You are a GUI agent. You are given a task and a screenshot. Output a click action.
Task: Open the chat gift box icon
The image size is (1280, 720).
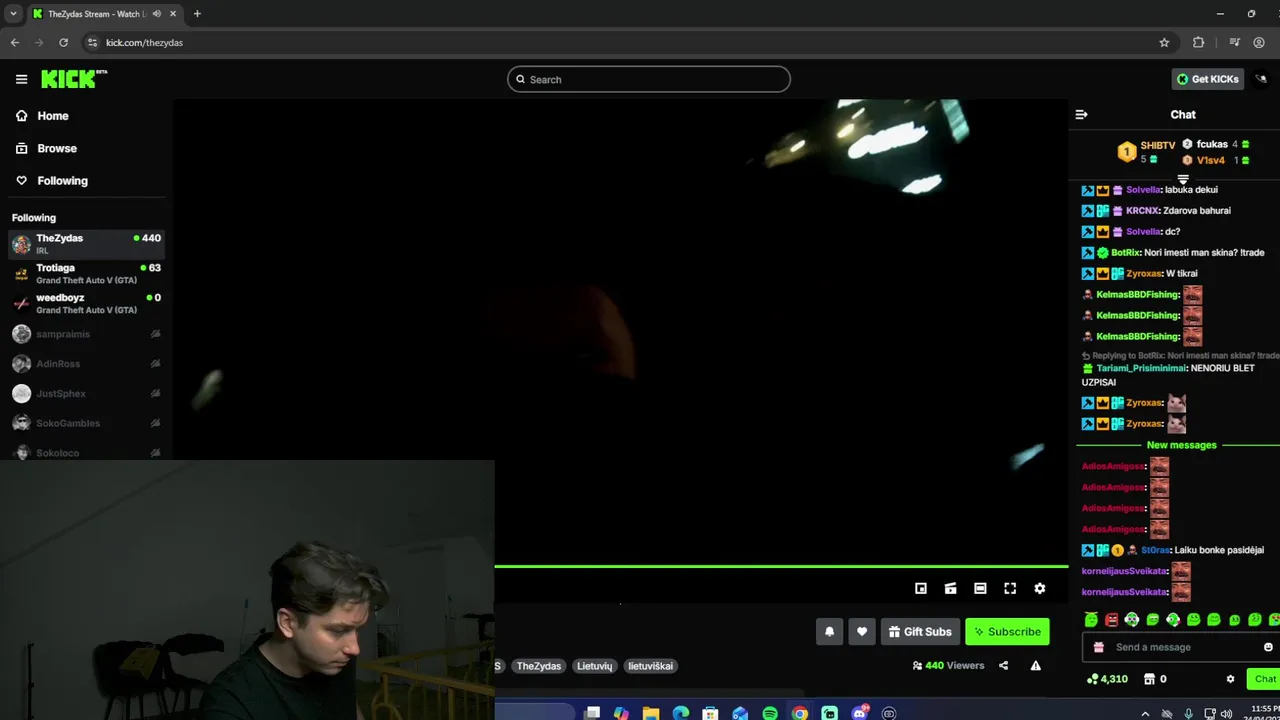coord(1099,647)
